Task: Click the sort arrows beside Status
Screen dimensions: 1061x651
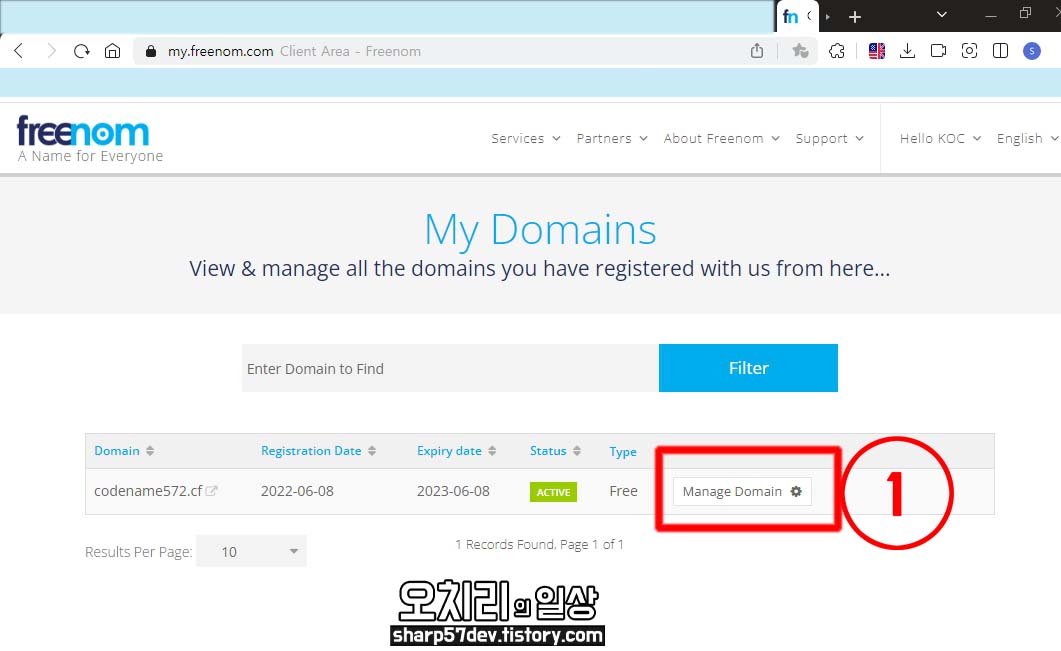Action: [577, 451]
